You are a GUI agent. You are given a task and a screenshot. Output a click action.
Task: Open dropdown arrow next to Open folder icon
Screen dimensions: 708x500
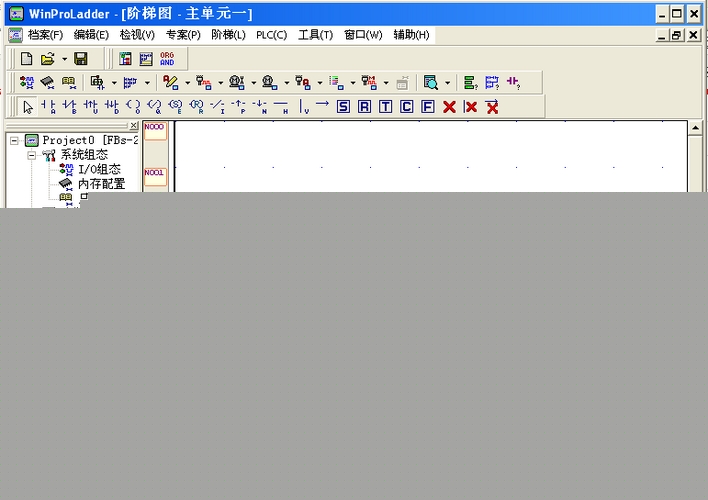[x=64, y=60]
